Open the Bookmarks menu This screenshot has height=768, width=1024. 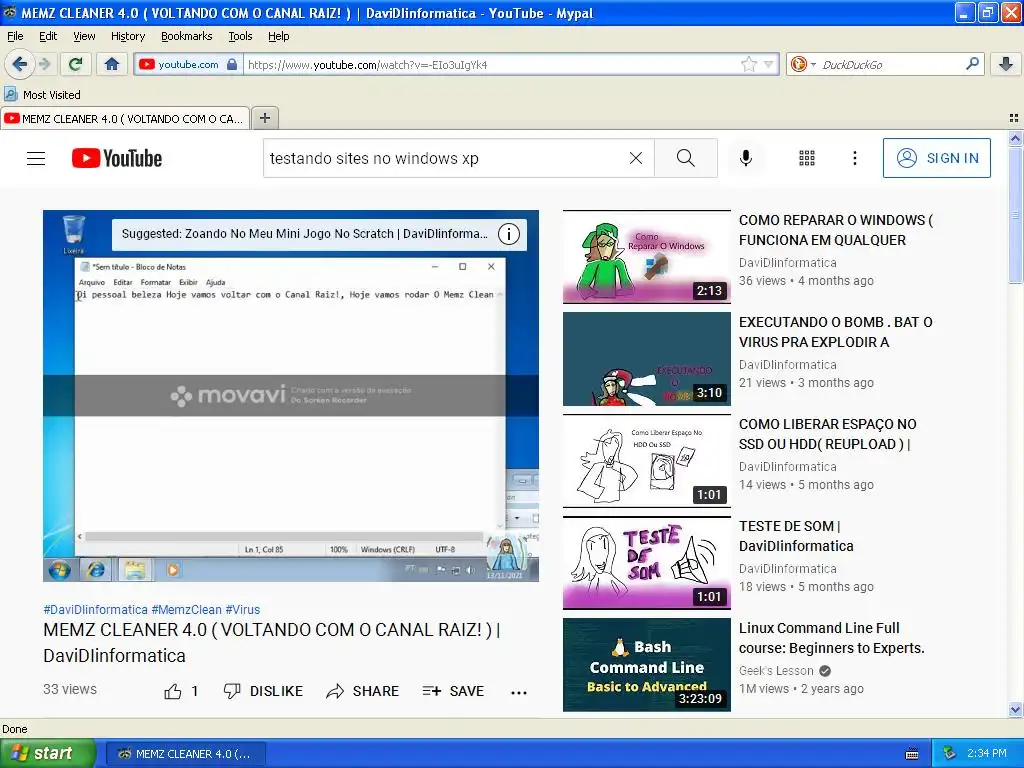coord(187,36)
